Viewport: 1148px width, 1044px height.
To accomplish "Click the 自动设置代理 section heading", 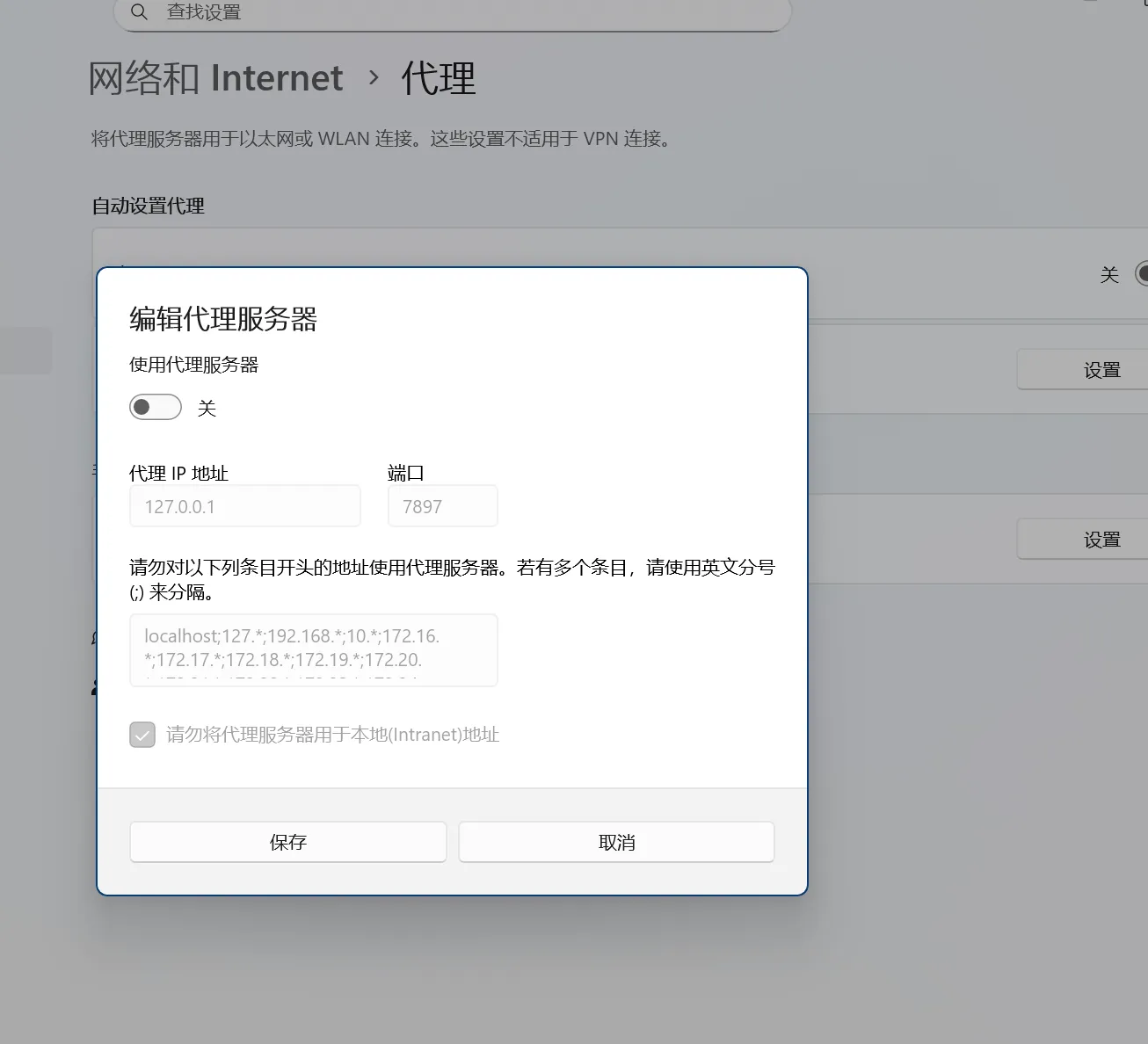I will click(x=148, y=207).
